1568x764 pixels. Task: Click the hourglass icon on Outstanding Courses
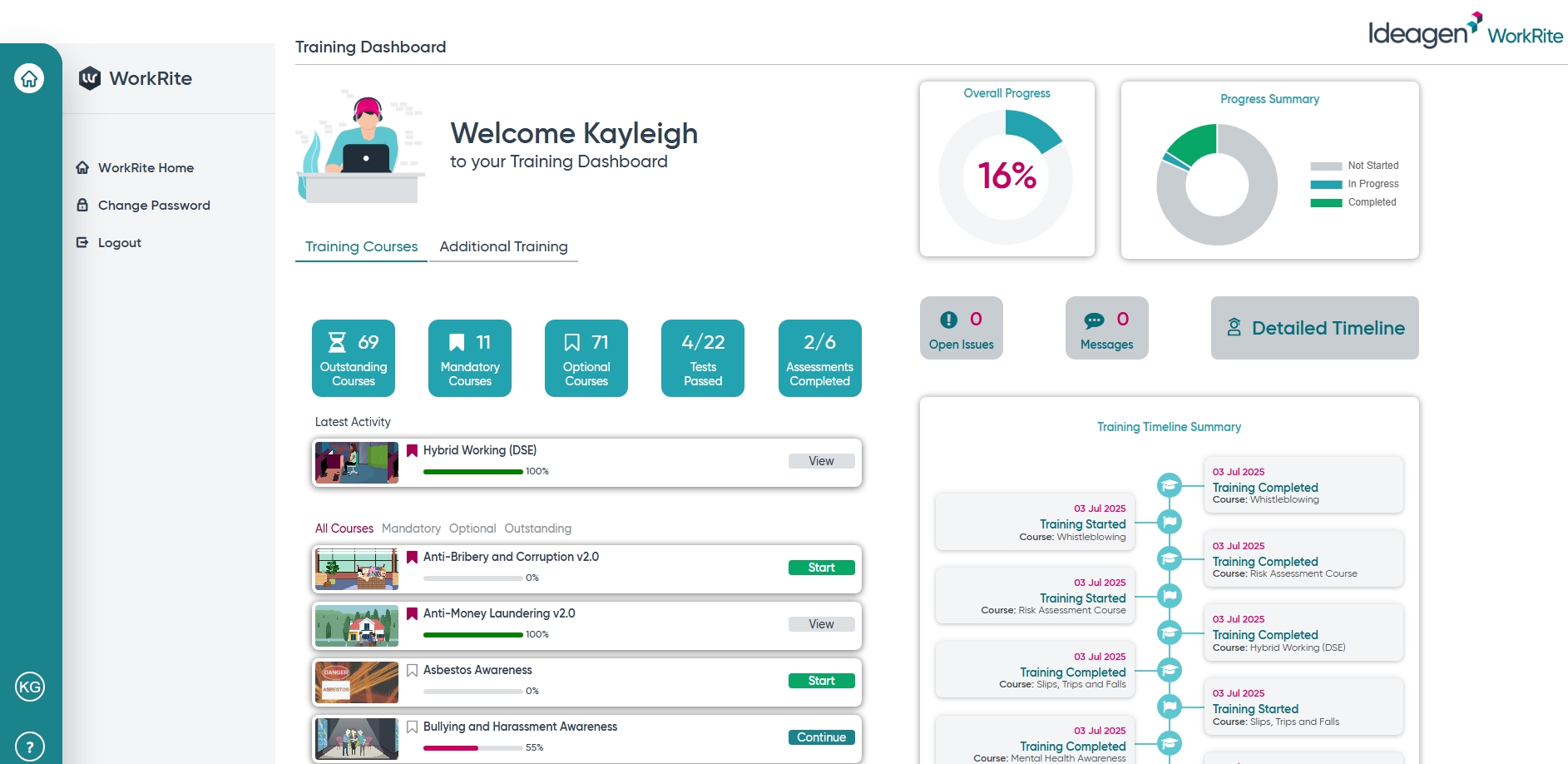click(336, 340)
